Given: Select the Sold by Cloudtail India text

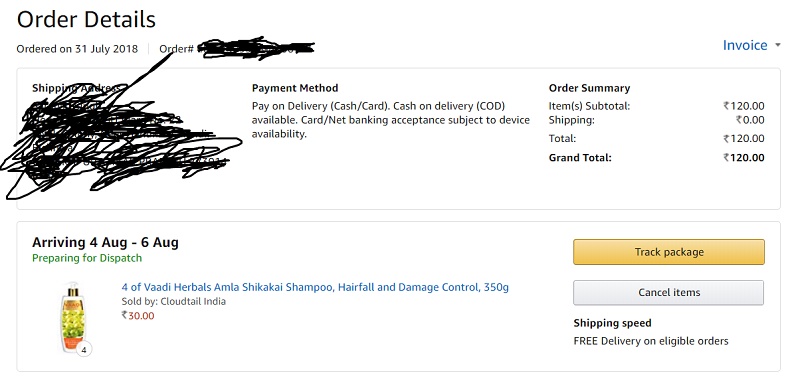Looking at the screenshot, I should coord(173,301).
